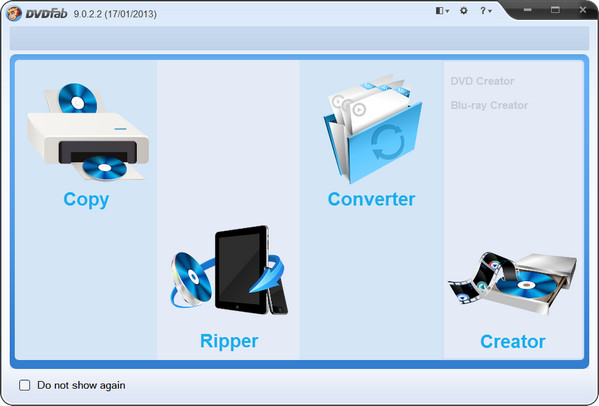Click the DVDFab logo mascot icon
This screenshot has height=406, width=599.
(14, 14)
